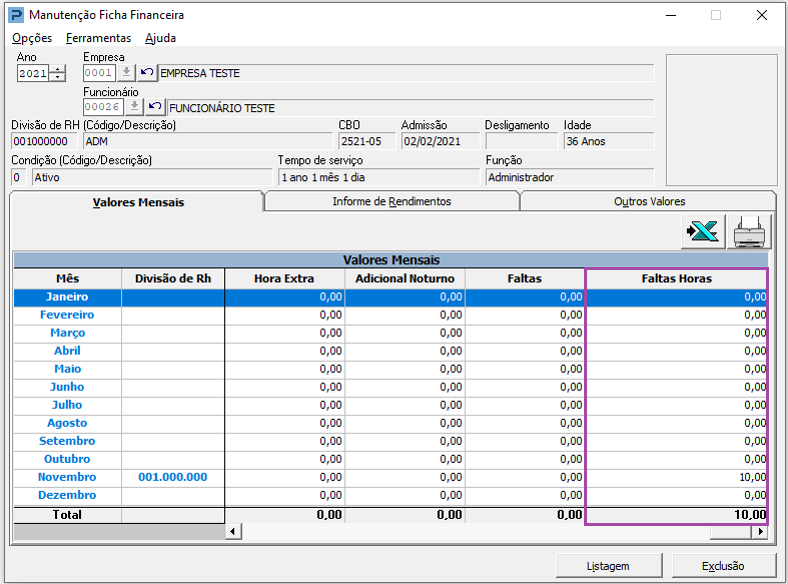Click the Tempo de serviço field
The image size is (788, 584).
click(379, 177)
